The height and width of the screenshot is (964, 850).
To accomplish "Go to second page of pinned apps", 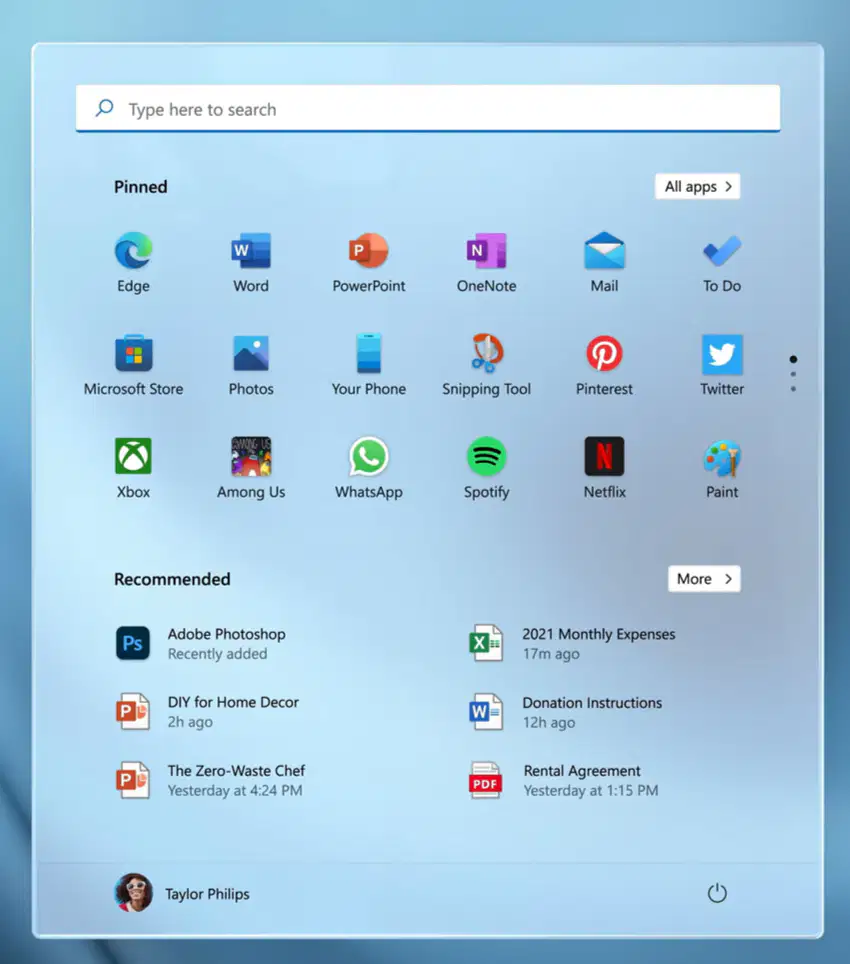I will click(793, 374).
